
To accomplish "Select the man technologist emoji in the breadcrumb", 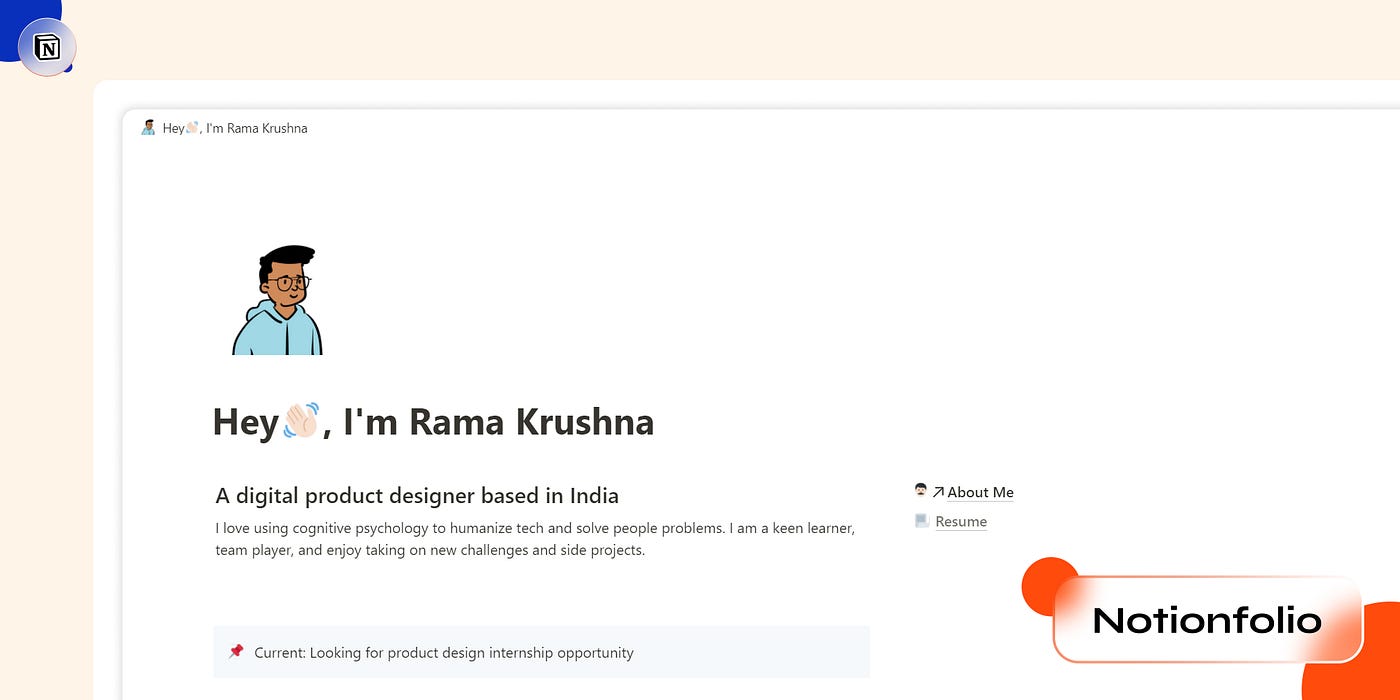I will point(148,127).
